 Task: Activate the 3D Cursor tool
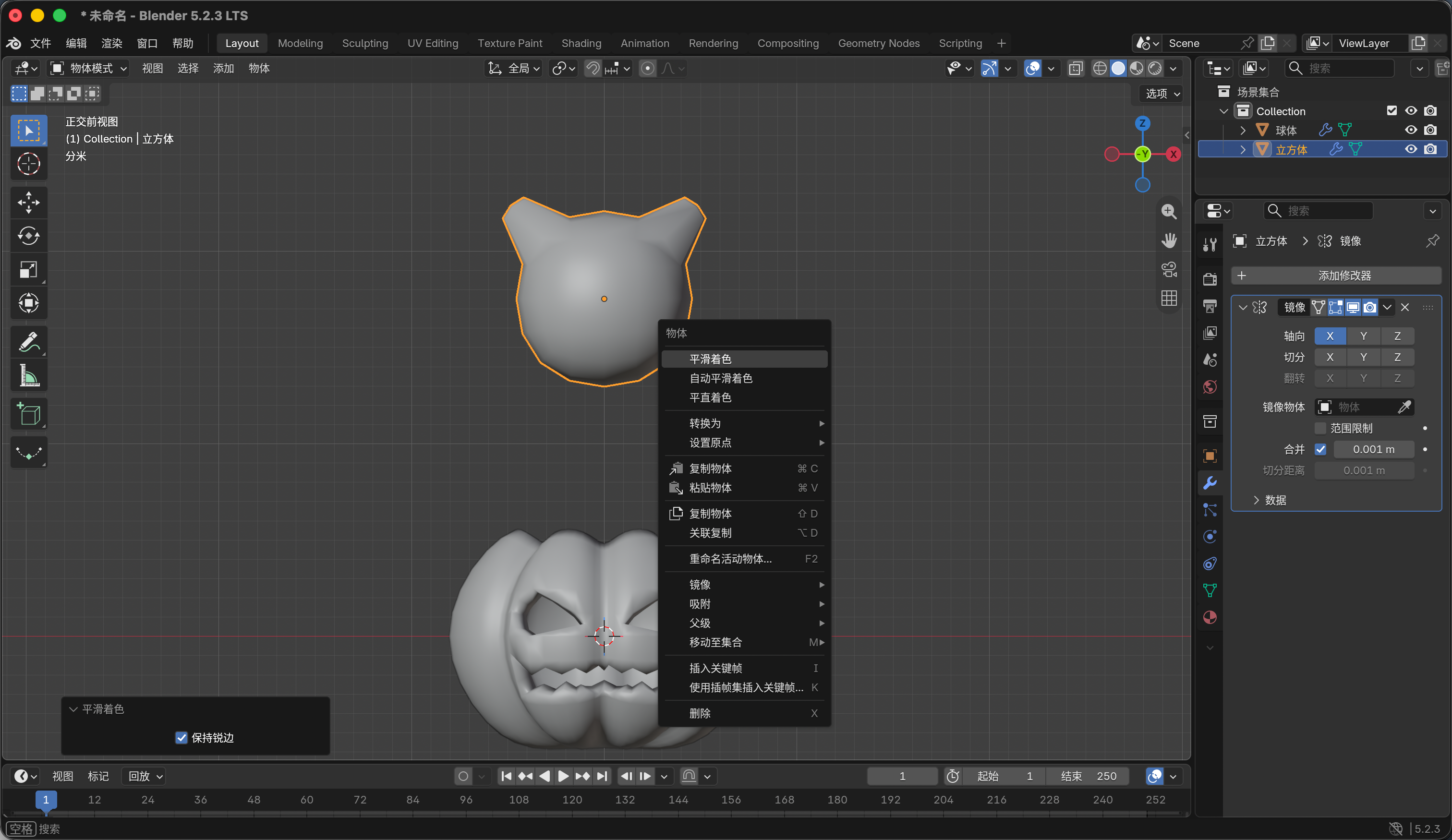pos(28,164)
